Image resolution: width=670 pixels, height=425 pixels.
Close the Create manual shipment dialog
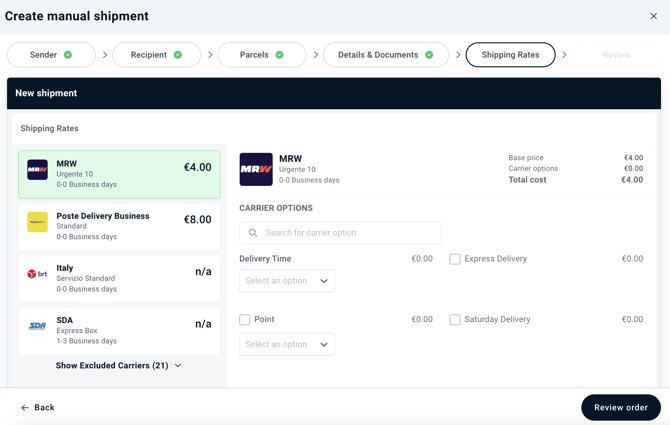point(654,16)
